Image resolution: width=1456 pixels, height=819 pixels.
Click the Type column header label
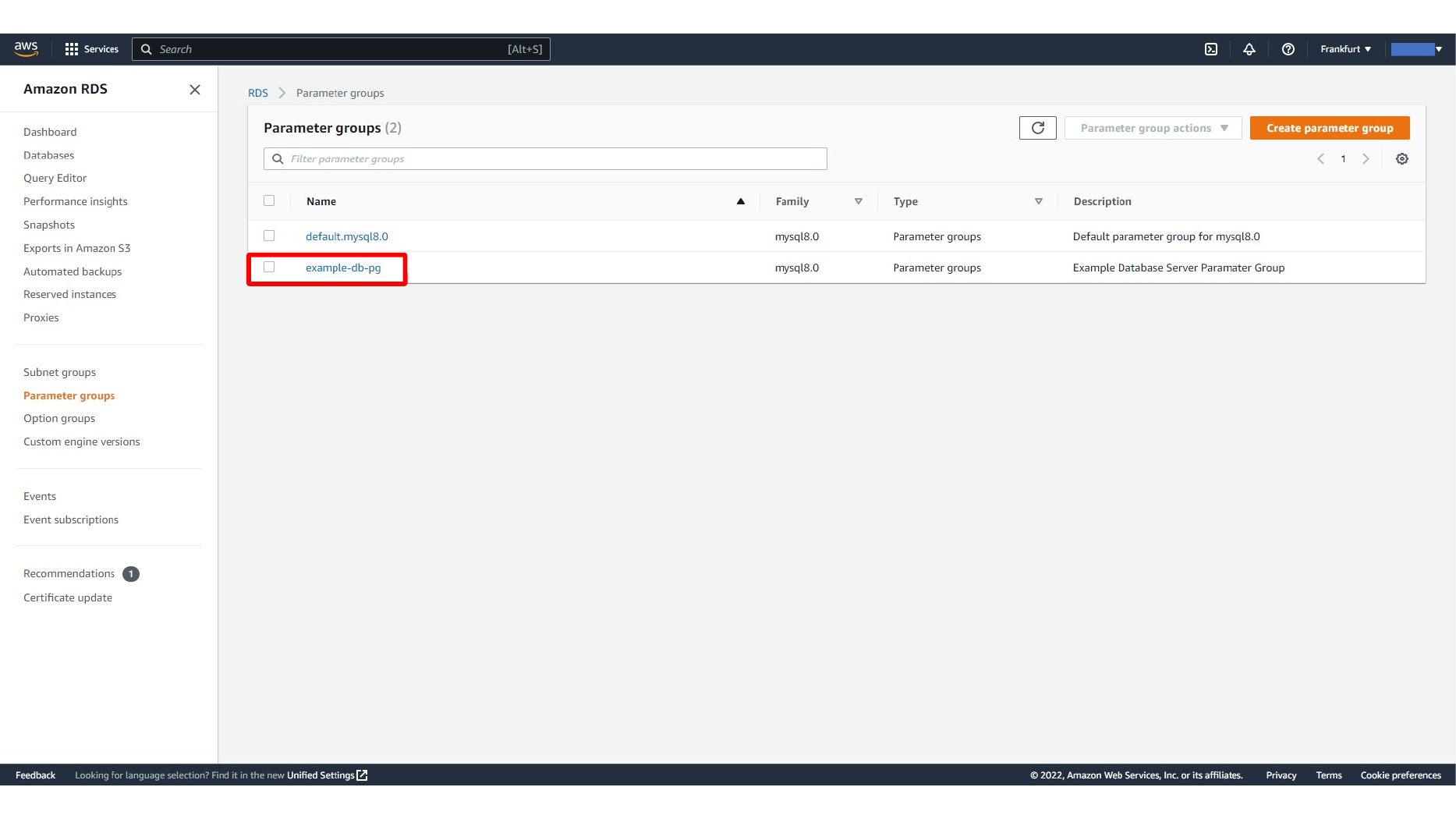coord(905,201)
